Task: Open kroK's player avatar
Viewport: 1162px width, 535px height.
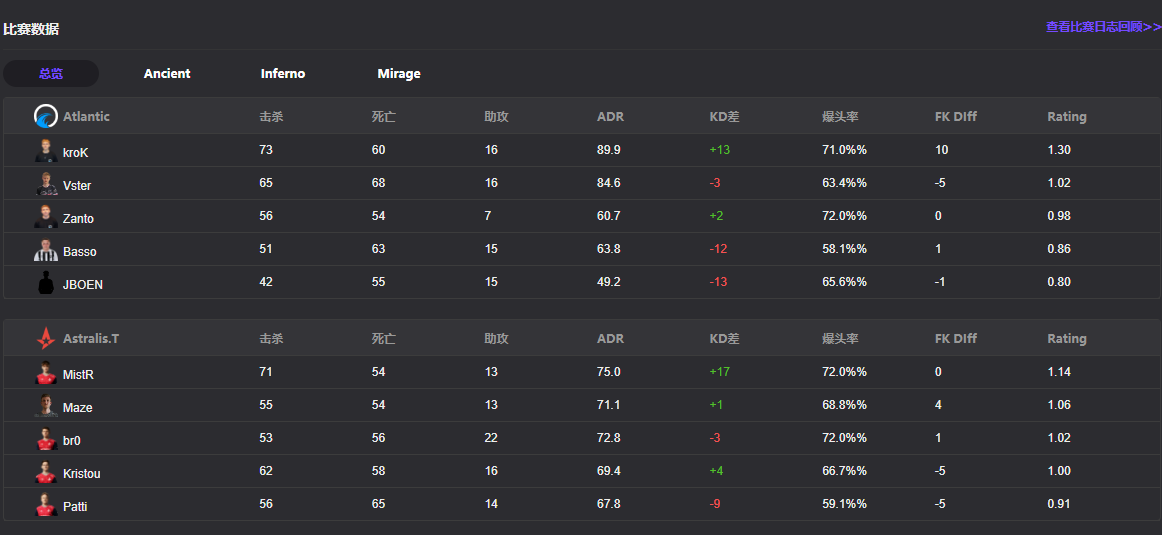Action: (x=46, y=150)
